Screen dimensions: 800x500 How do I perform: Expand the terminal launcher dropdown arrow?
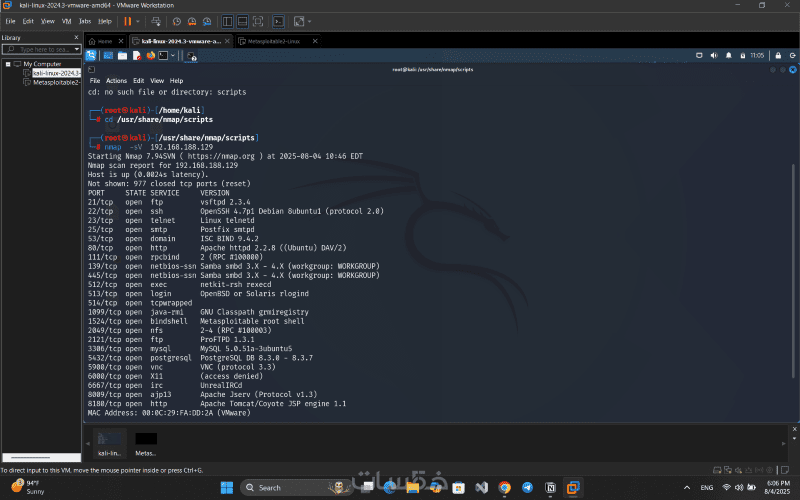173,56
